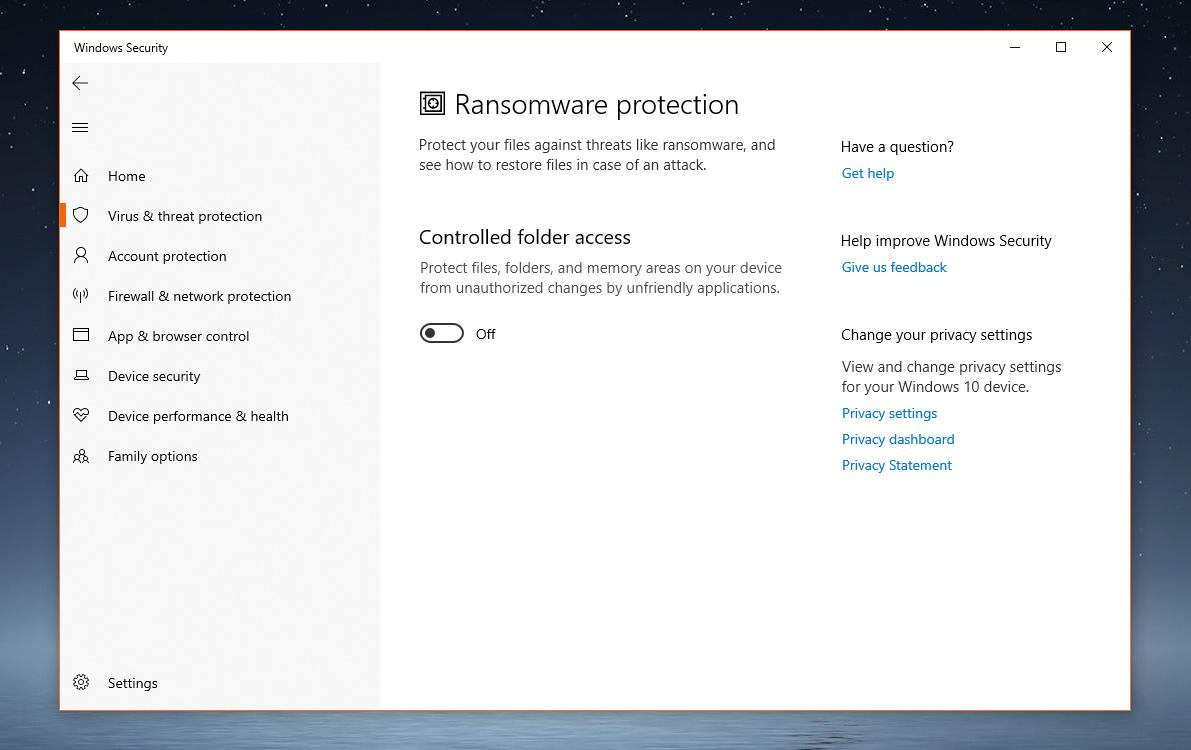This screenshot has width=1191, height=750.
Task: Click the Virus & threat protection shield icon
Action: [81, 216]
